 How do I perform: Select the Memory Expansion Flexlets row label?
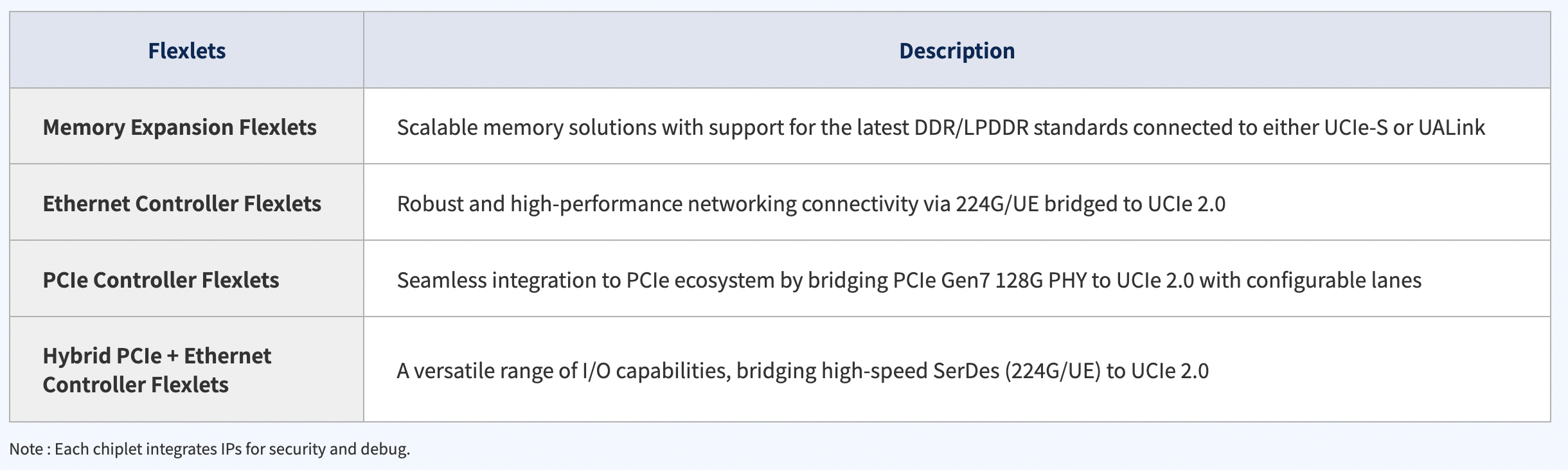click(179, 127)
